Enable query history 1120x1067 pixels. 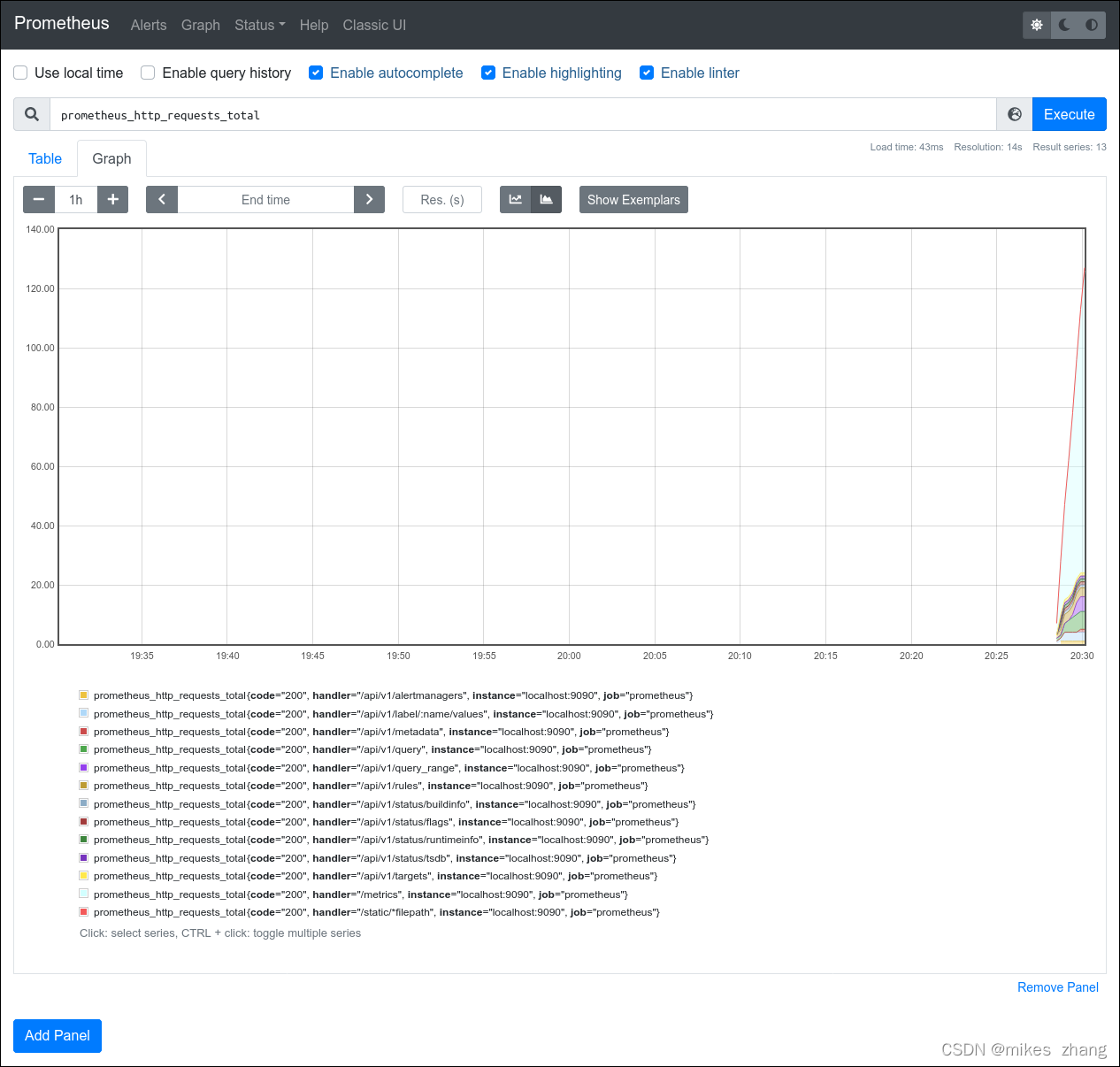(x=147, y=73)
